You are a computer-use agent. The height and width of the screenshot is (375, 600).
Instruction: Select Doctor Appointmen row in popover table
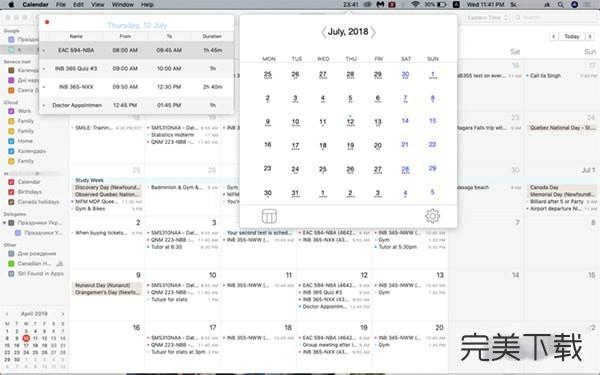(x=136, y=105)
